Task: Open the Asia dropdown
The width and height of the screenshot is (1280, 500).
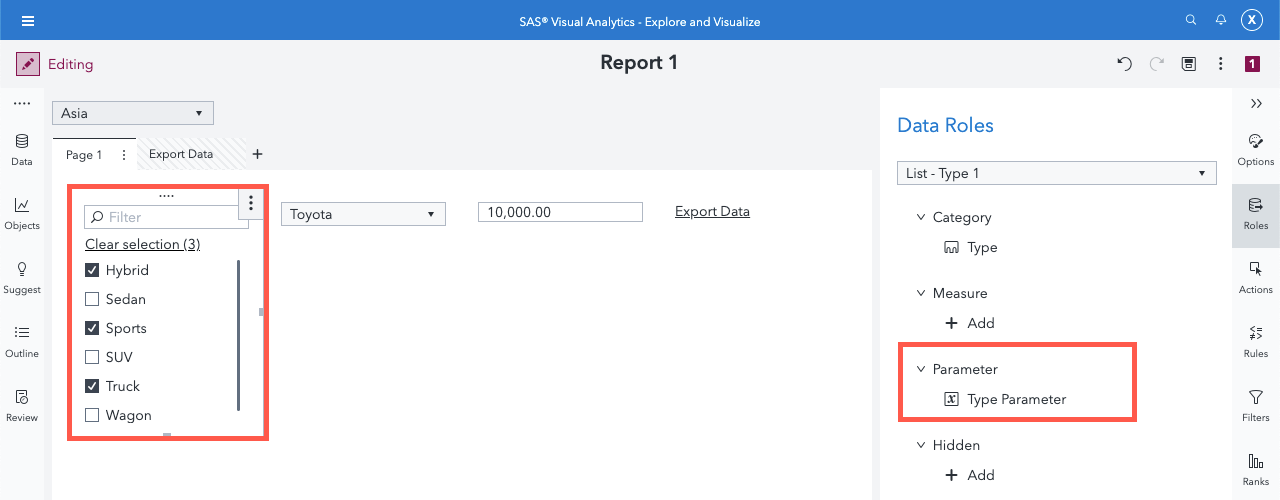Action: pos(132,113)
